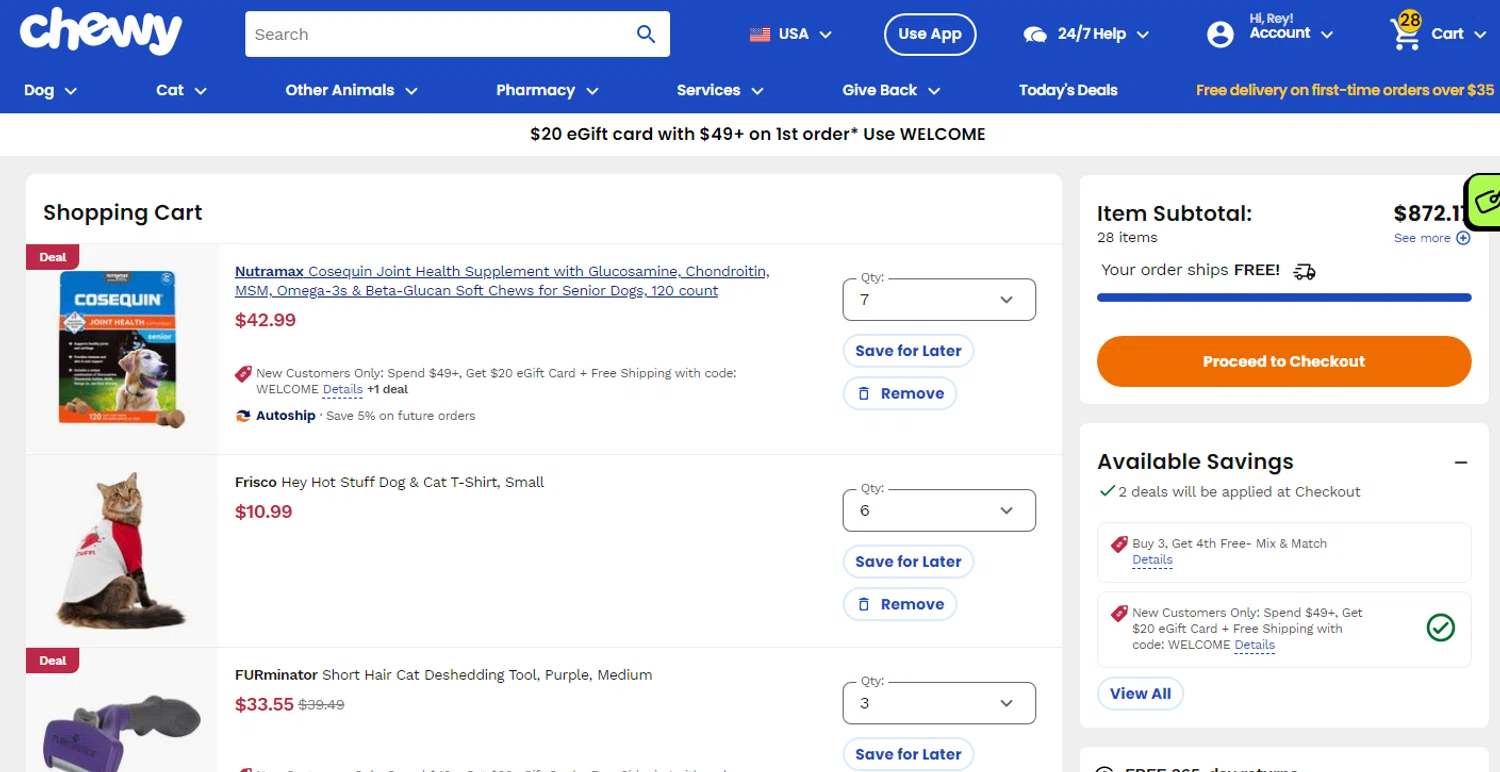This screenshot has height=772, width=1500.
Task: Open the Other Animals menu
Action: click(351, 90)
